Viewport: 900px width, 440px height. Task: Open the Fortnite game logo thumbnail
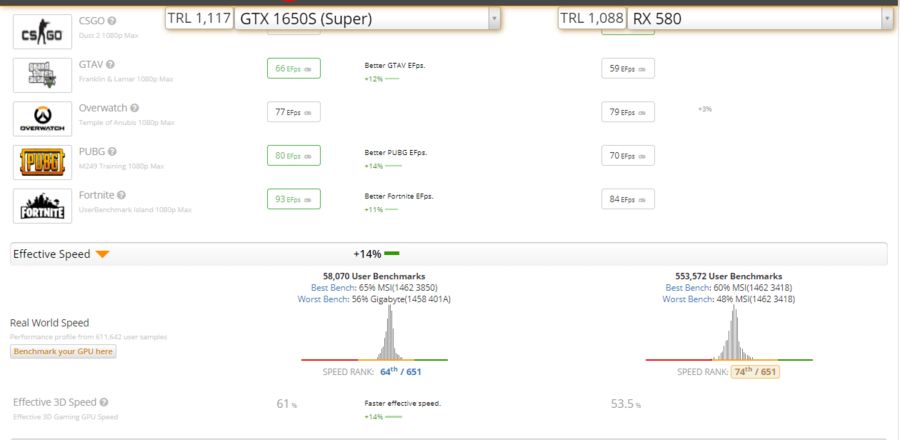click(x=42, y=206)
